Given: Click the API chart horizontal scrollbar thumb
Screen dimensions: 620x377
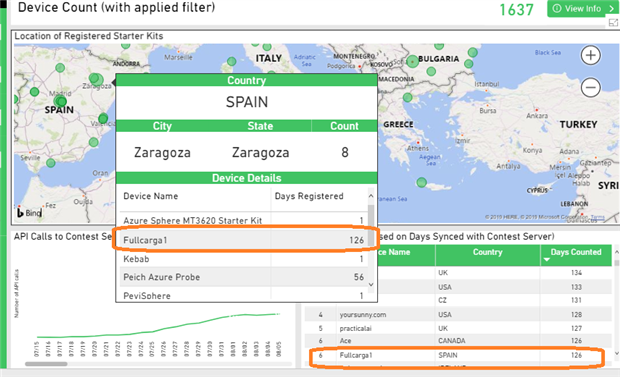Looking at the screenshot, I should 46,364.
